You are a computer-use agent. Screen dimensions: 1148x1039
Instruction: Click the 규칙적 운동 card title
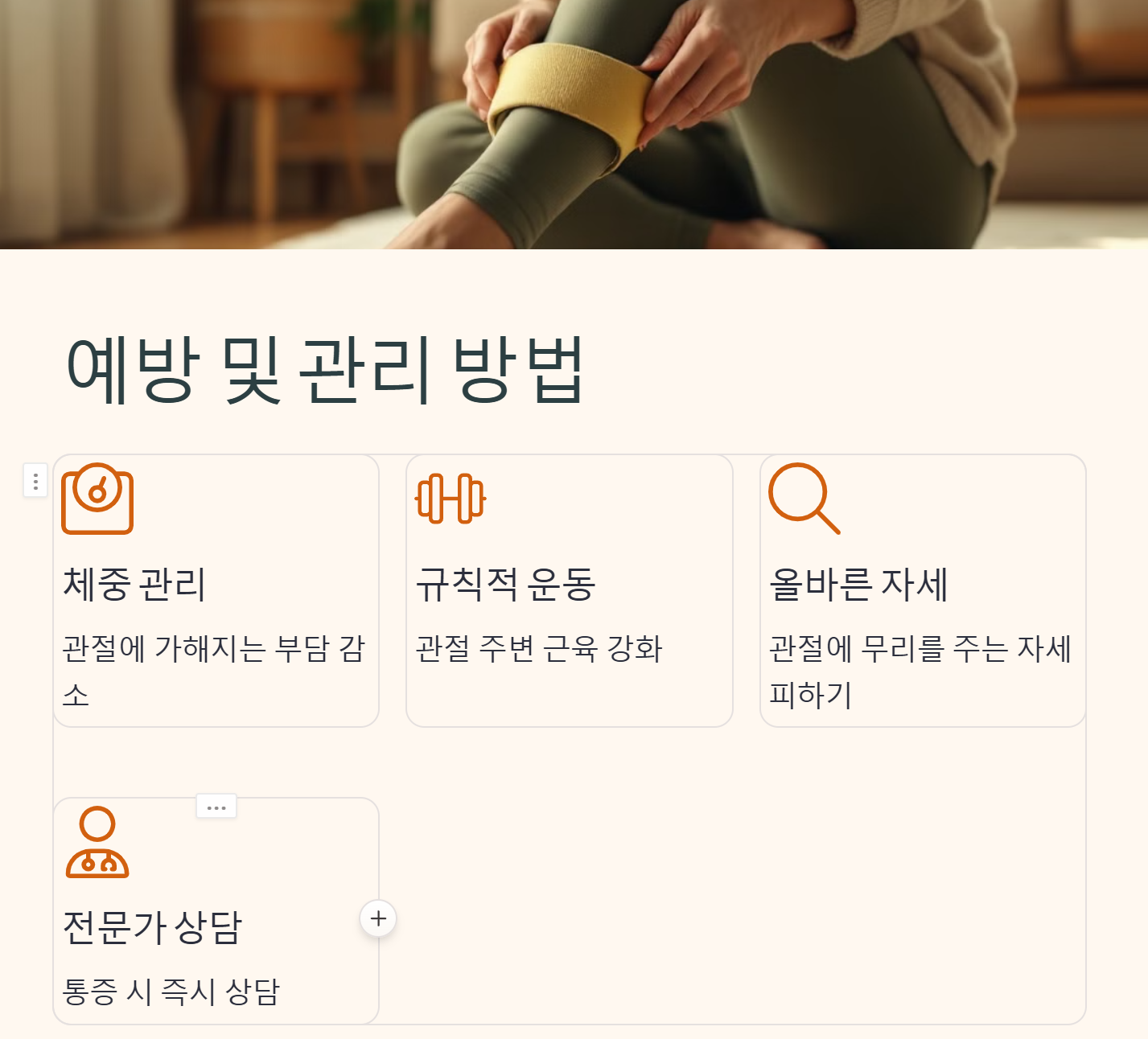[x=506, y=585]
